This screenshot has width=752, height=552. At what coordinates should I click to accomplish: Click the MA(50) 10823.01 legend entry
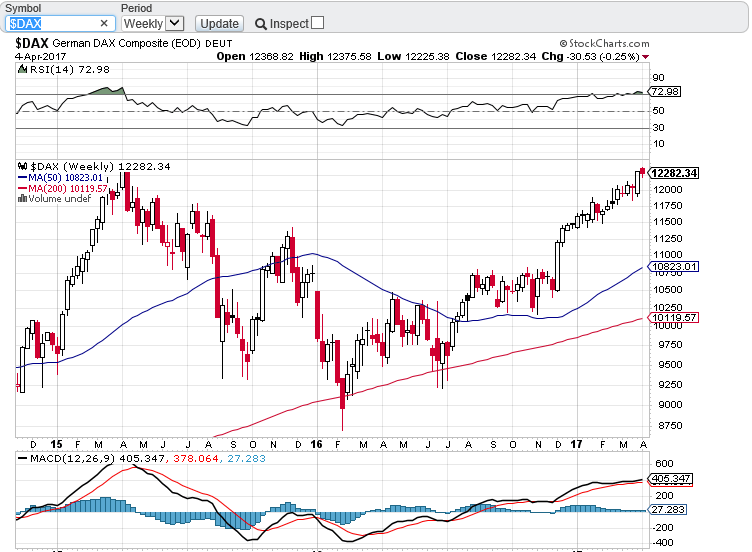pyautogui.click(x=60, y=177)
